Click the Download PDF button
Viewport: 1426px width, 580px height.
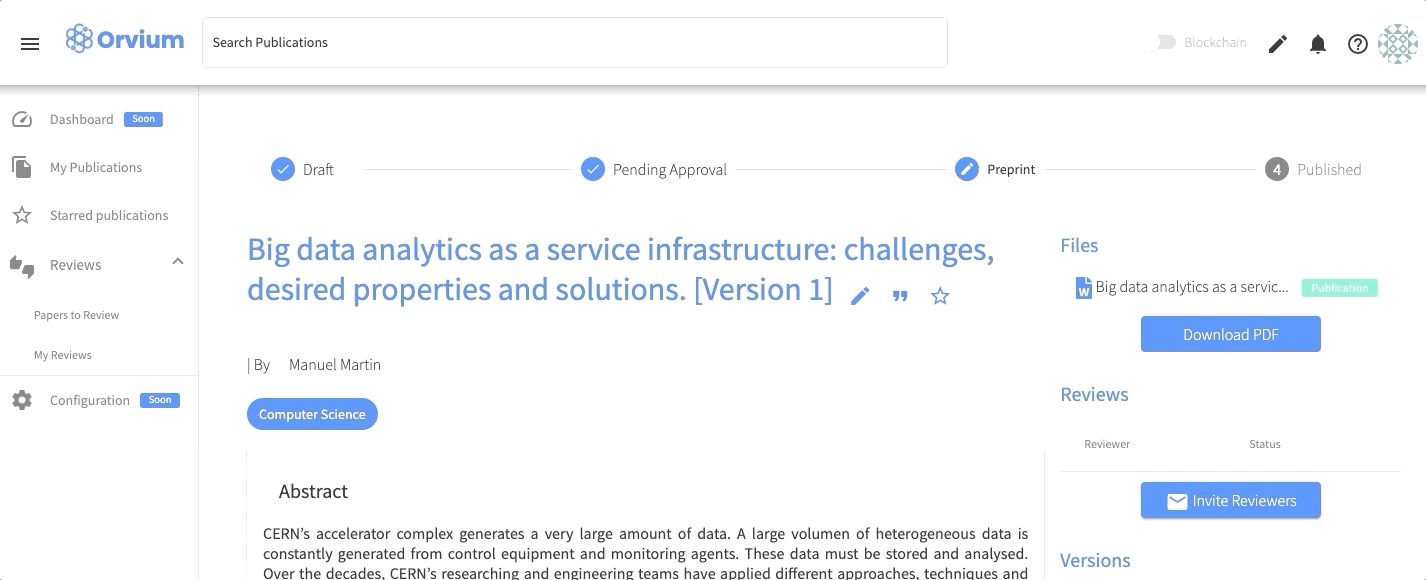pyautogui.click(x=1230, y=334)
